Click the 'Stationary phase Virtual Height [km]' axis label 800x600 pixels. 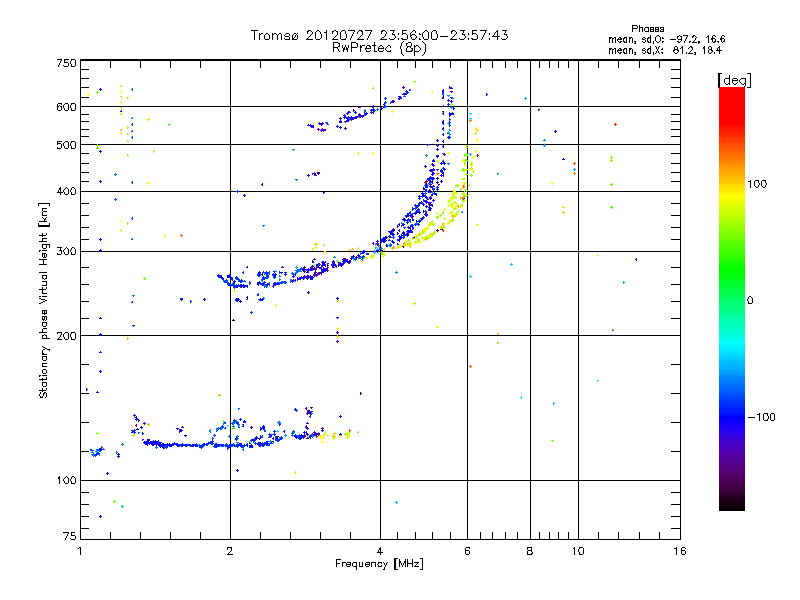pos(44,300)
